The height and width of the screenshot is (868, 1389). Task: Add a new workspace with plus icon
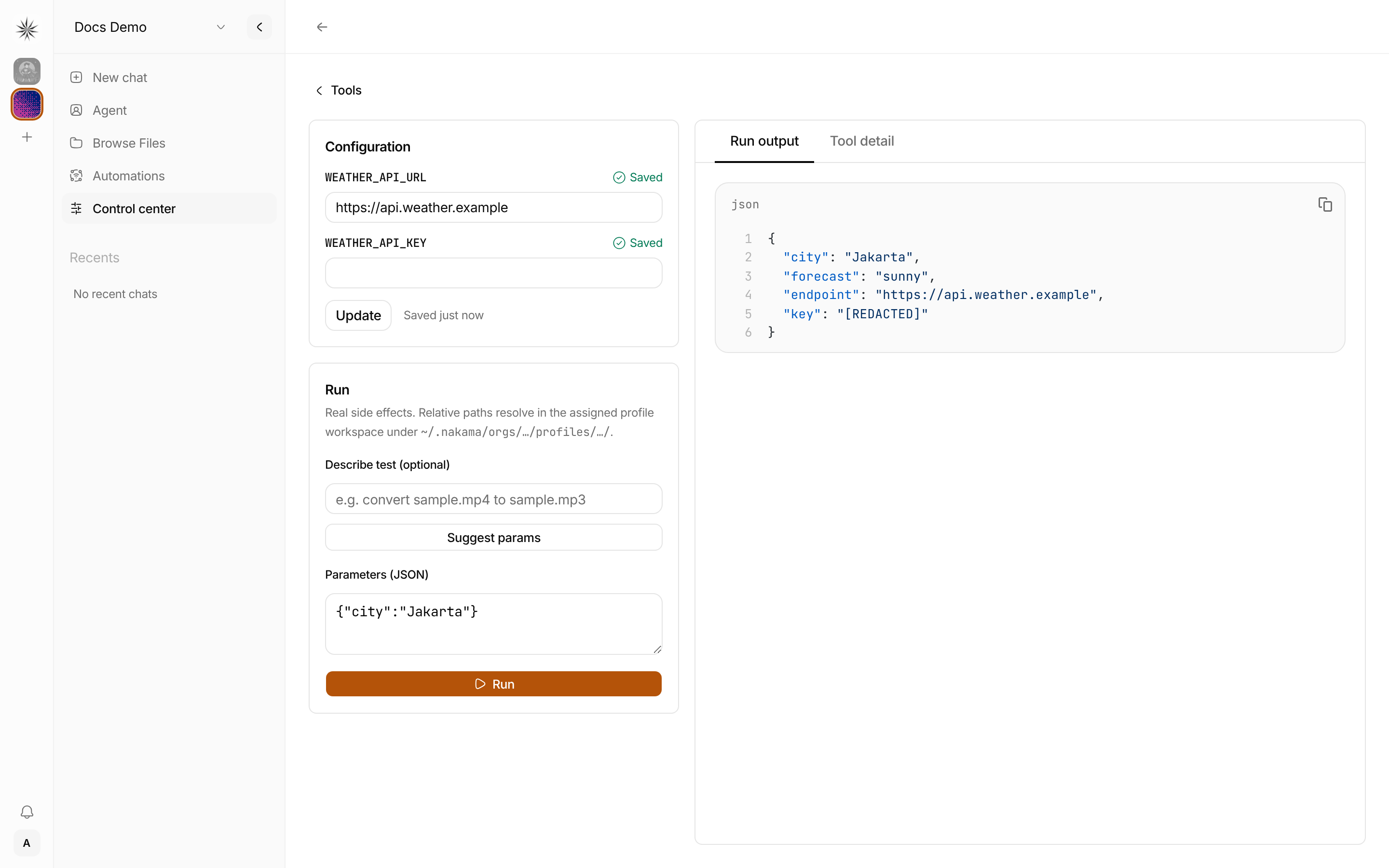pyautogui.click(x=27, y=137)
